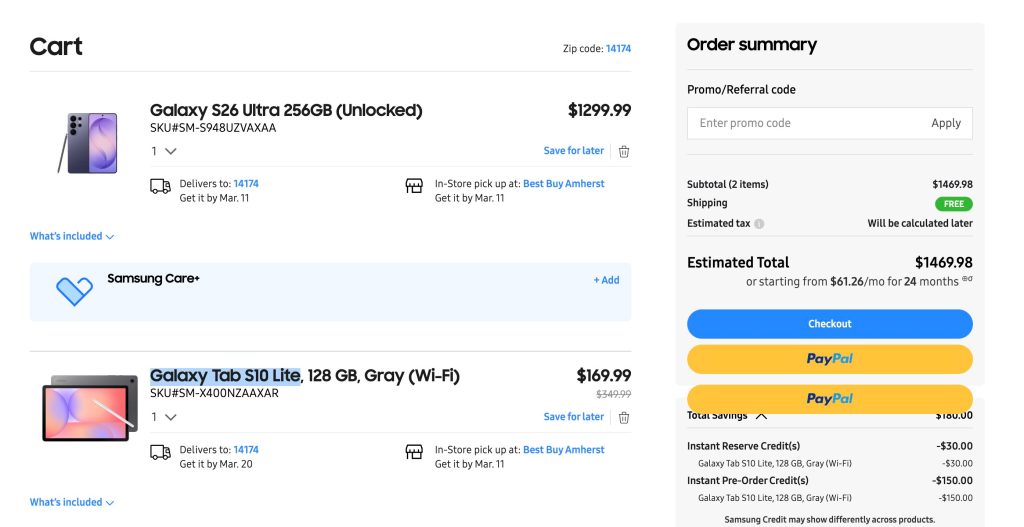Viewport: 1024px width, 527px height.
Task: Click the estimated tax info icon
Action: (x=759, y=224)
